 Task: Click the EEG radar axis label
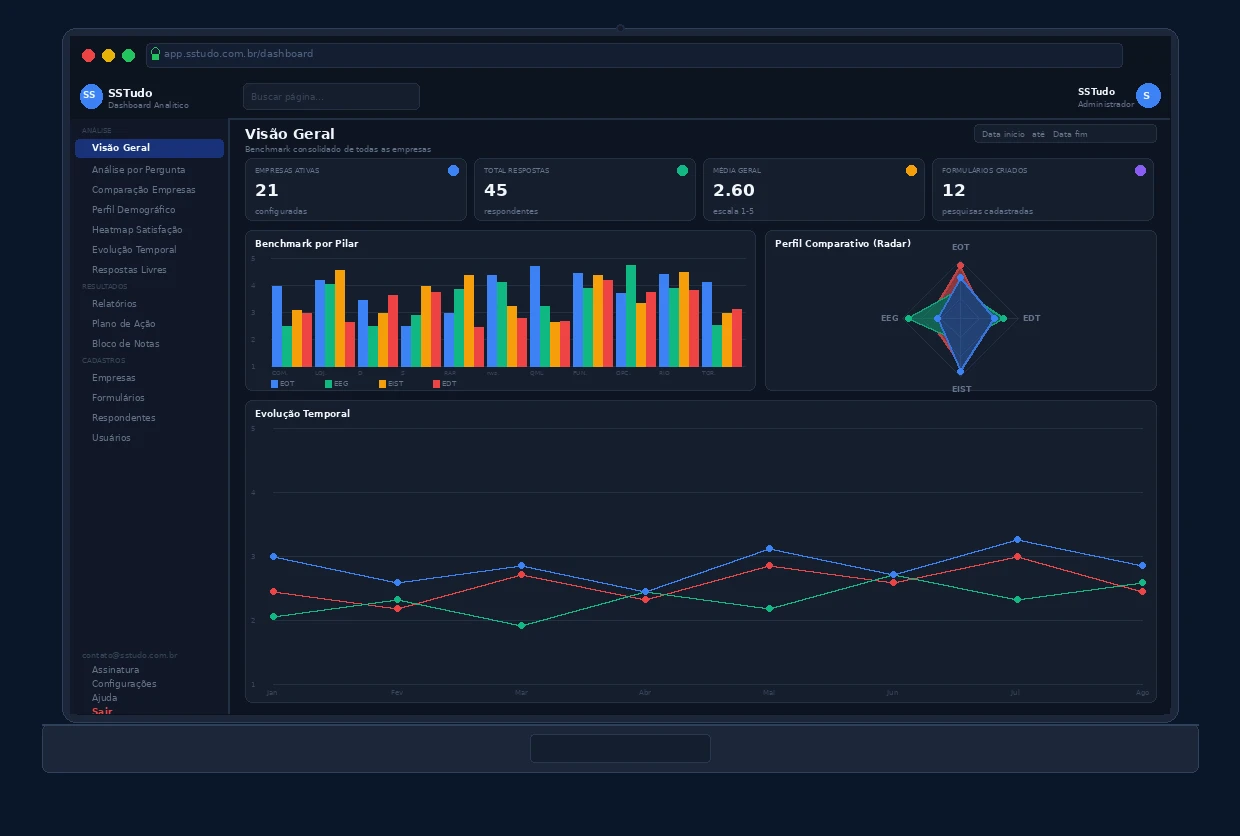coord(890,318)
